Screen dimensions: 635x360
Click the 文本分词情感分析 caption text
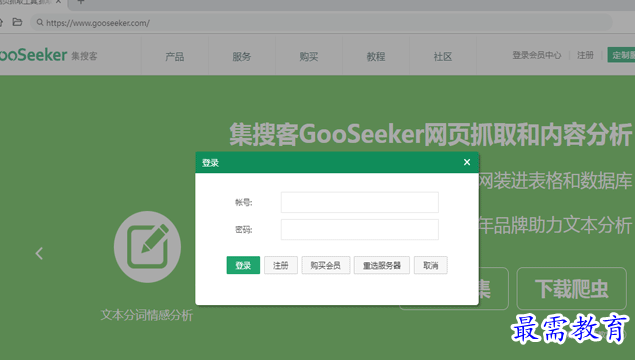tap(147, 315)
